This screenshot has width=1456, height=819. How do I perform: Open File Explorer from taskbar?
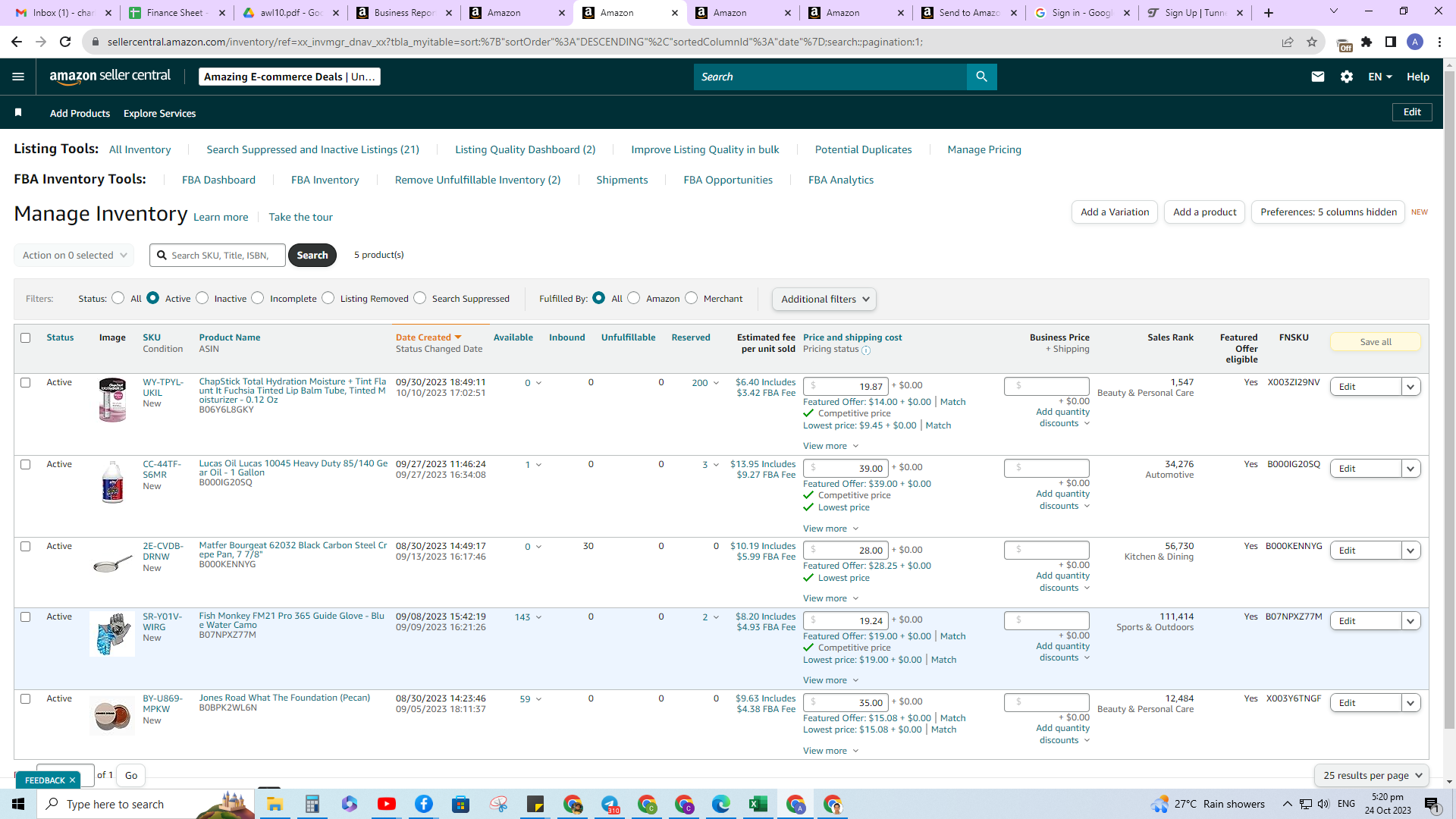(x=275, y=804)
